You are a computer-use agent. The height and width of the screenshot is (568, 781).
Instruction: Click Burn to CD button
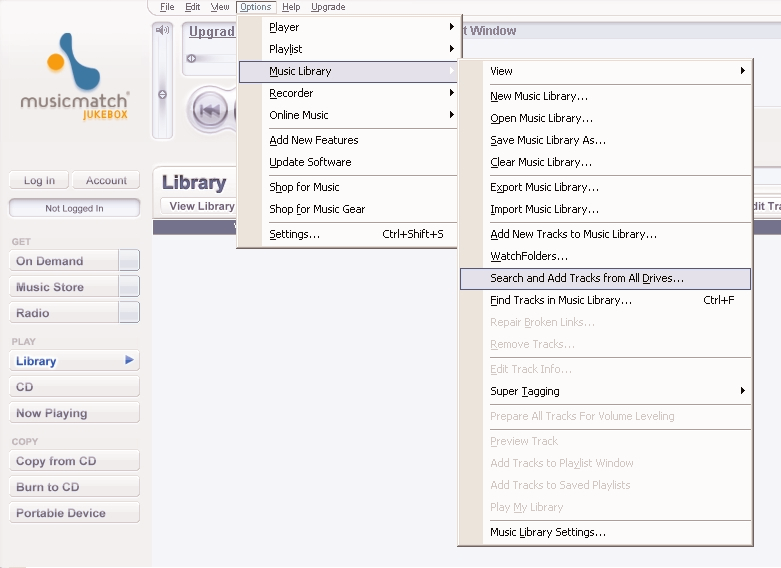point(74,486)
